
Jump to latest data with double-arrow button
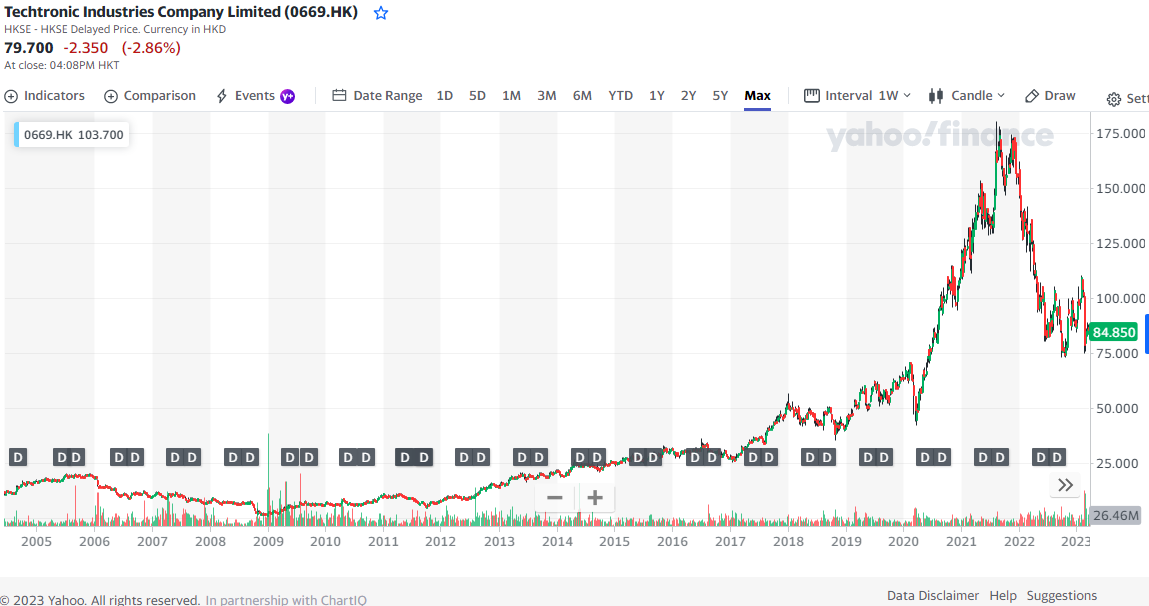(x=1065, y=485)
